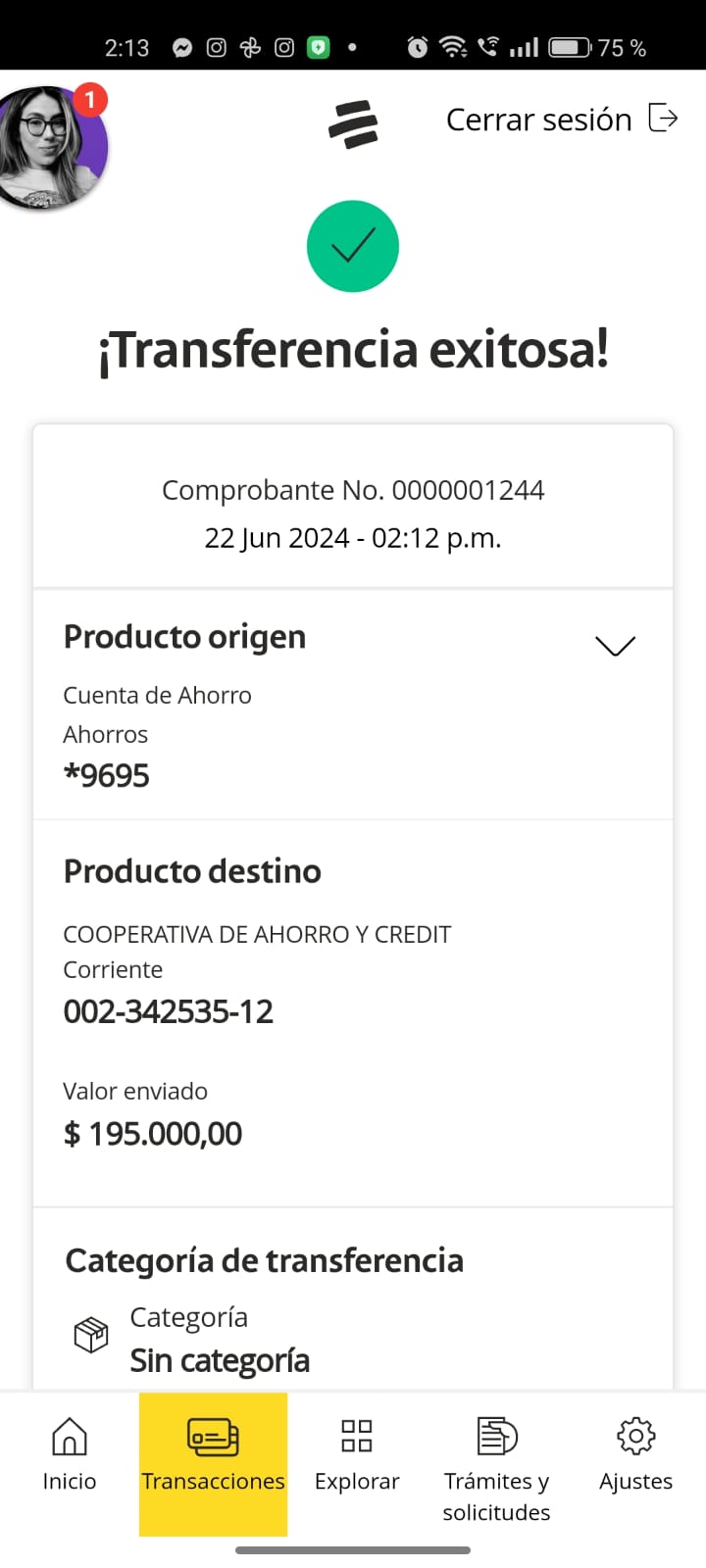The height and width of the screenshot is (1568, 706).
Task: Tap the Cerrar sesión link
Action: 538,120
